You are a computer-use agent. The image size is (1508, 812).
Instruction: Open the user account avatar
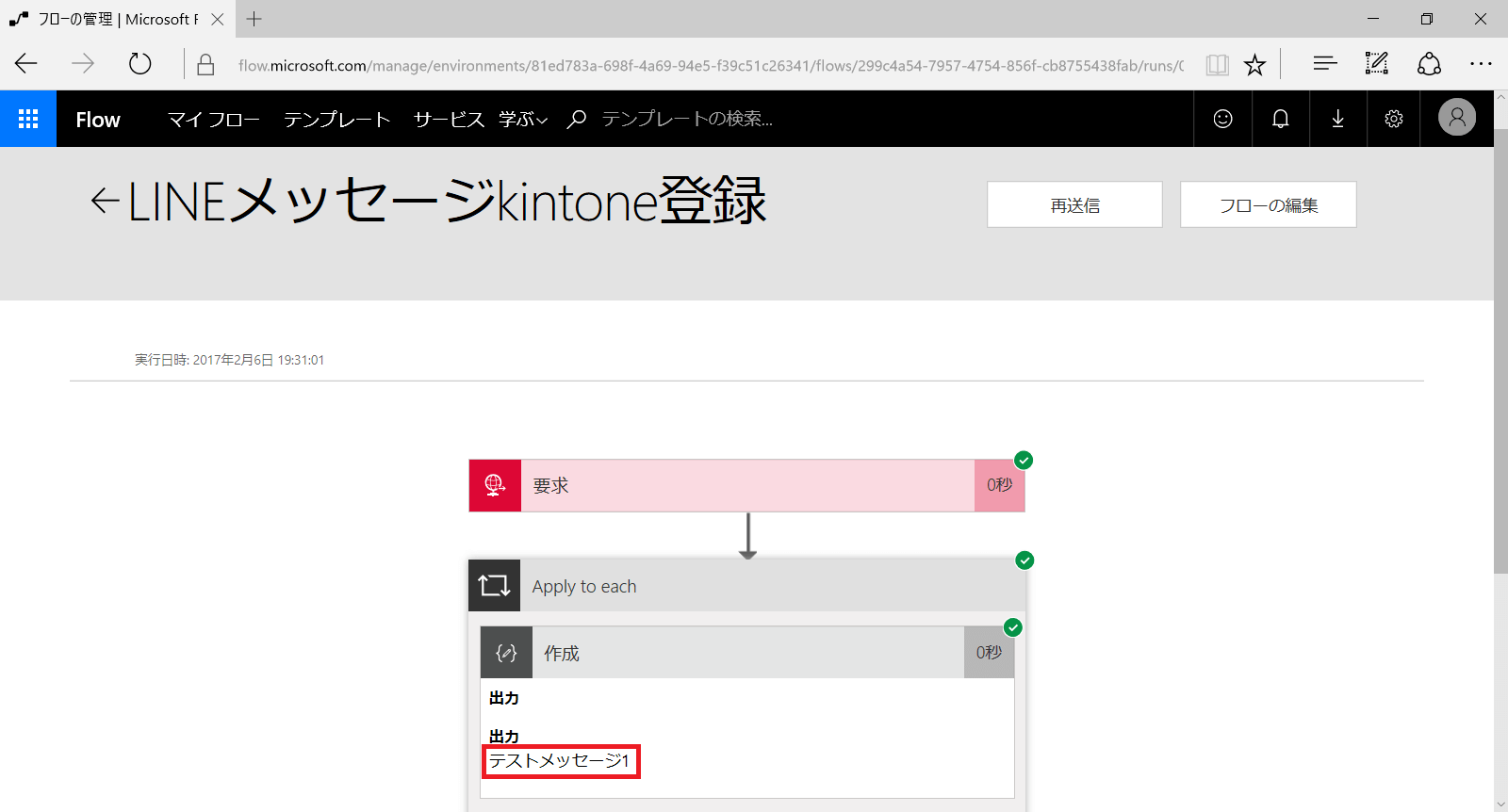(x=1456, y=118)
